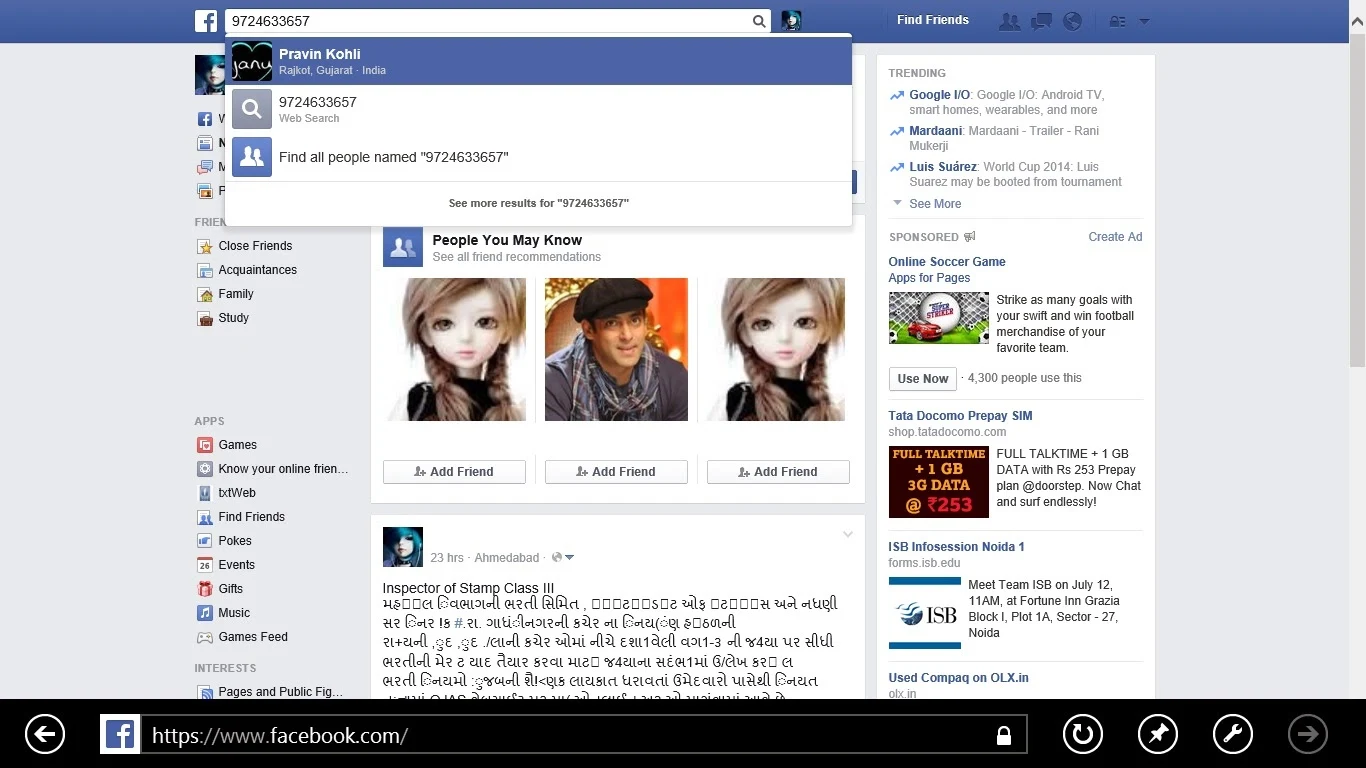The image size is (1366, 768).
Task: Click the Gifts icon in the sidebar
Action: [205, 589]
